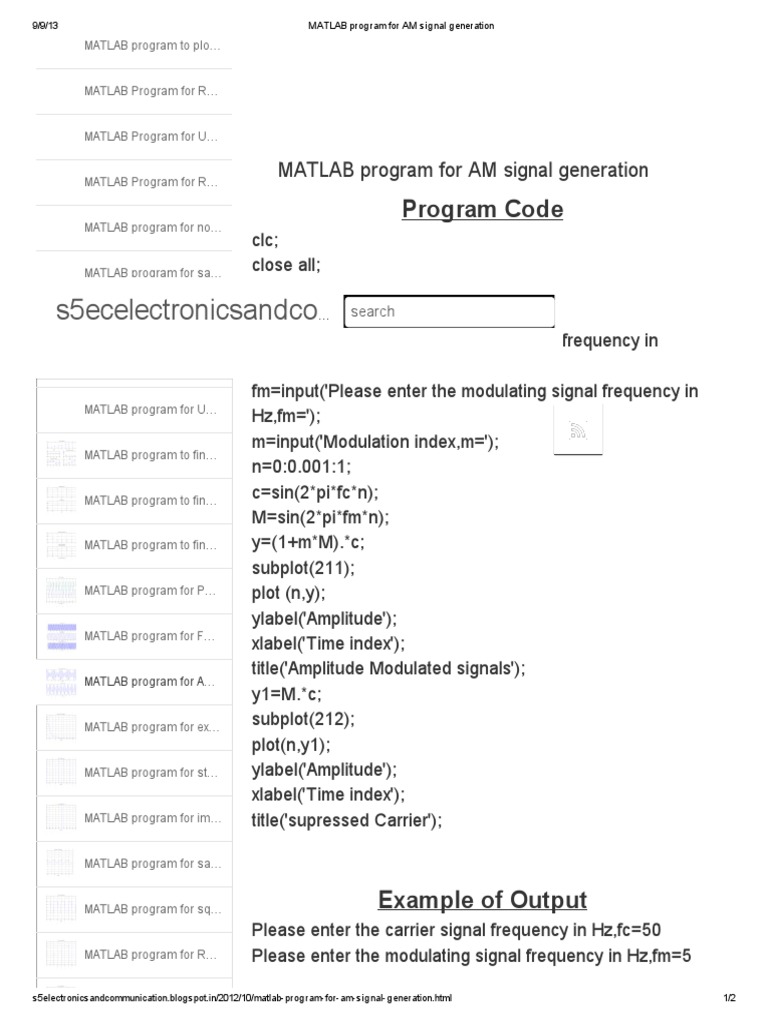Click the thumbnail beside 'MATLAB program for ex…'

click(x=61, y=727)
